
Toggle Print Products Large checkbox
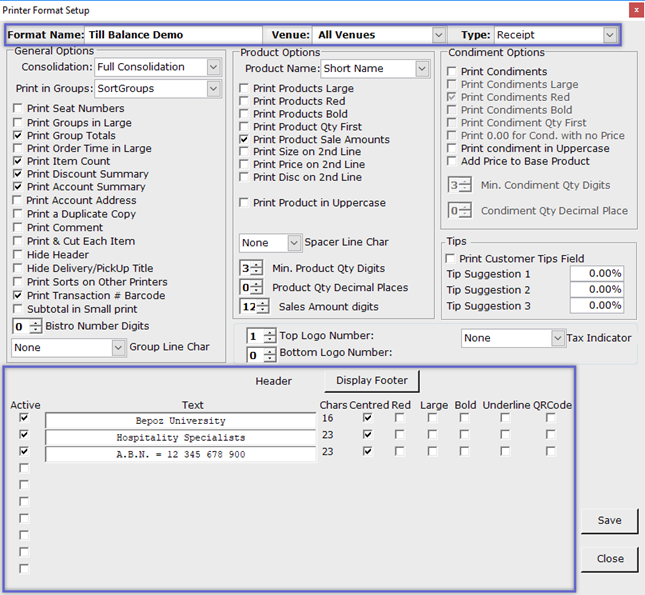pyautogui.click(x=245, y=88)
